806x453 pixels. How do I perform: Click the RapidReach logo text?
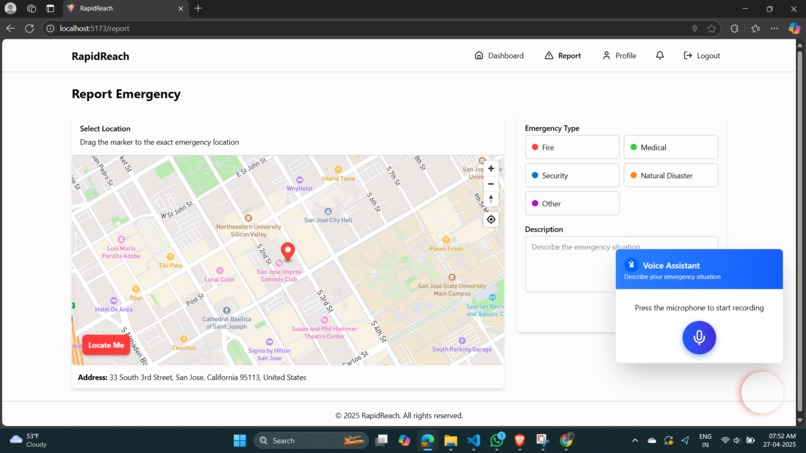coord(100,57)
